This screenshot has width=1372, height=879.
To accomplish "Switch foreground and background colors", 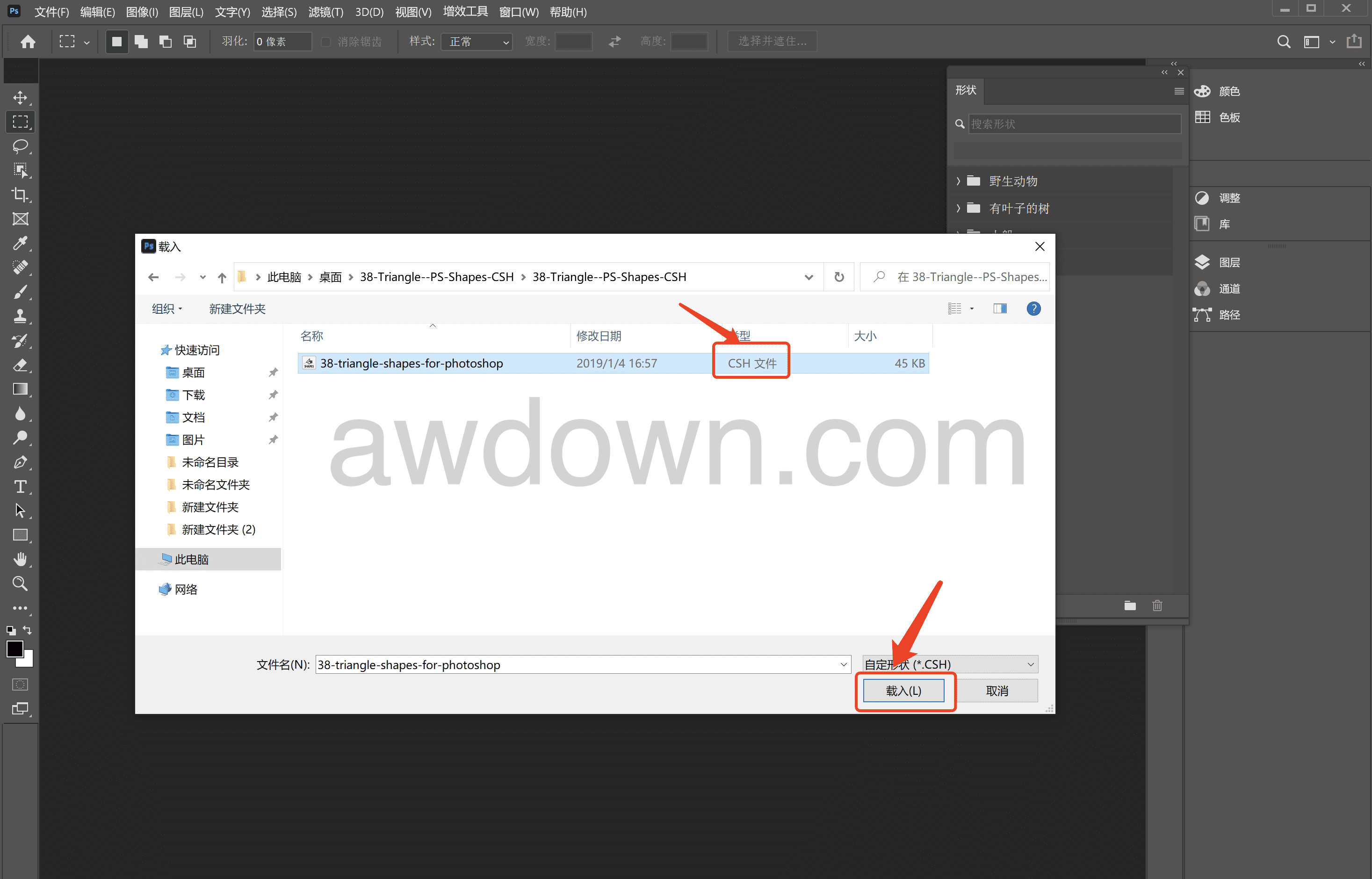I will [28, 630].
